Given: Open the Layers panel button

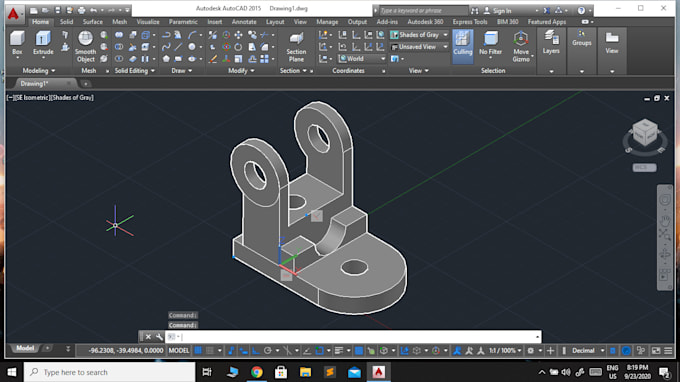Looking at the screenshot, I should 551,42.
